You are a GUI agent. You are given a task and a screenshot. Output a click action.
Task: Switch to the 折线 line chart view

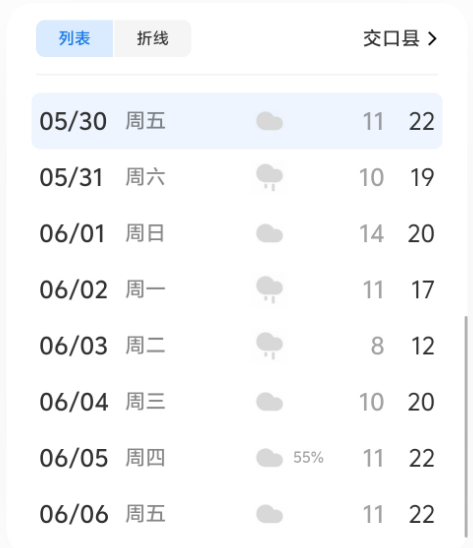coord(152,38)
